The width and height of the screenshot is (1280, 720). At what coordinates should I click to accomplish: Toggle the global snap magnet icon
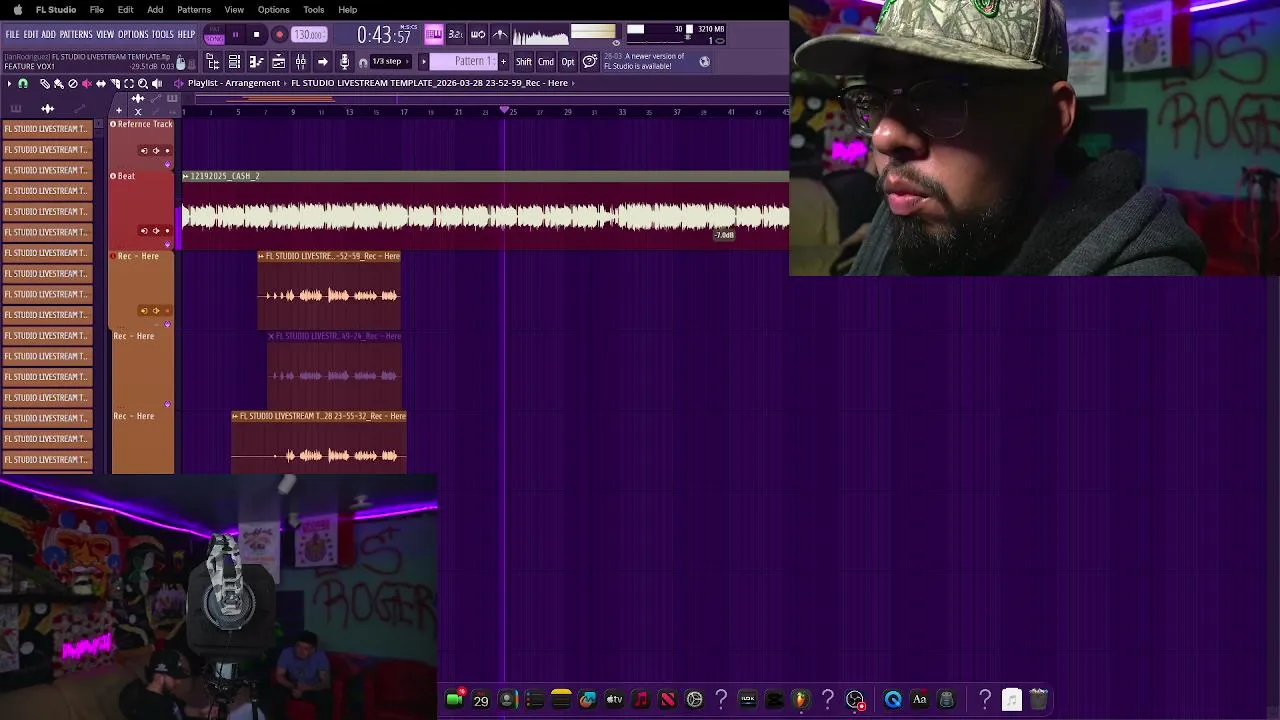click(x=362, y=63)
